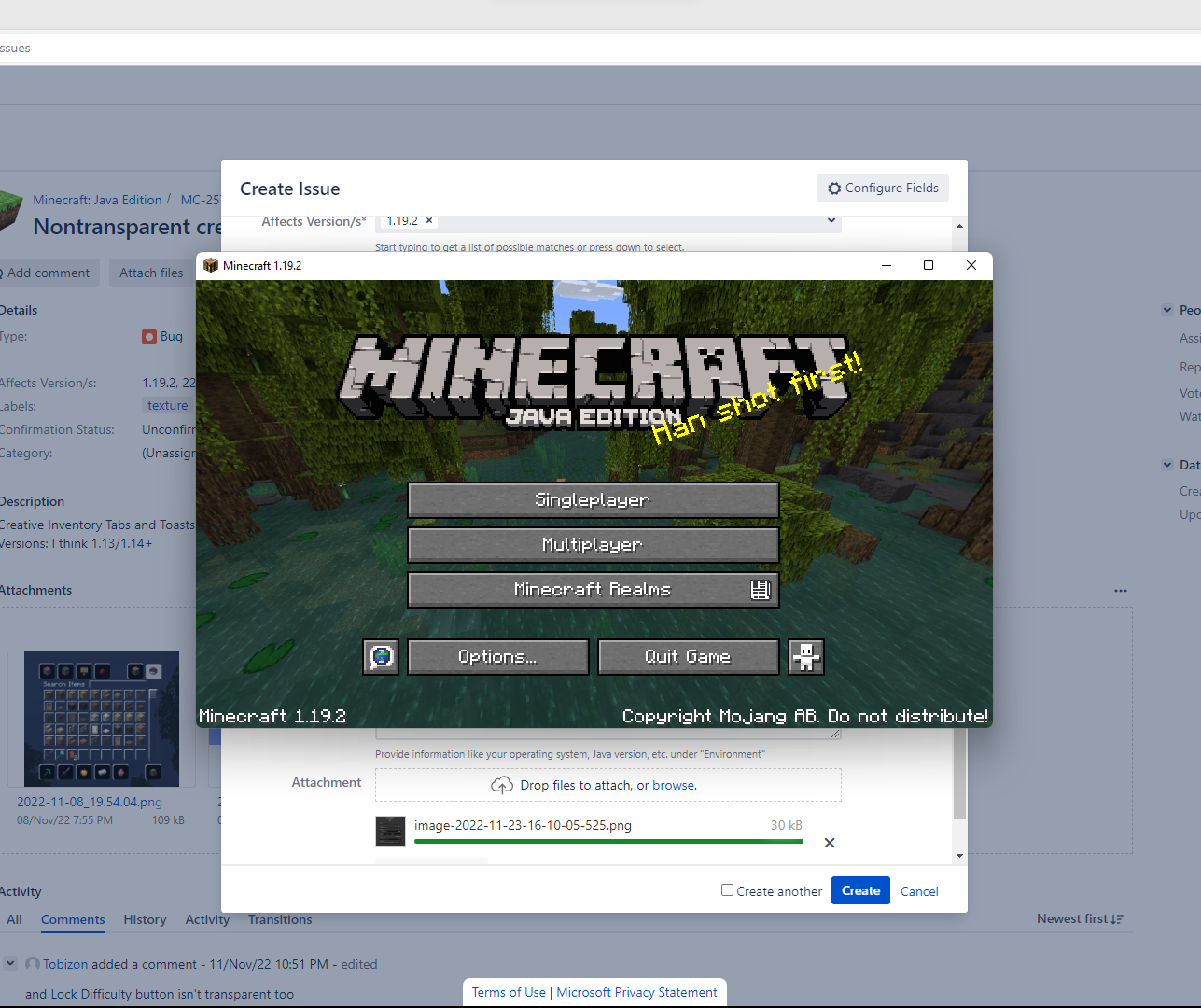
Task: Switch to the Comments tab
Action: (x=73, y=920)
